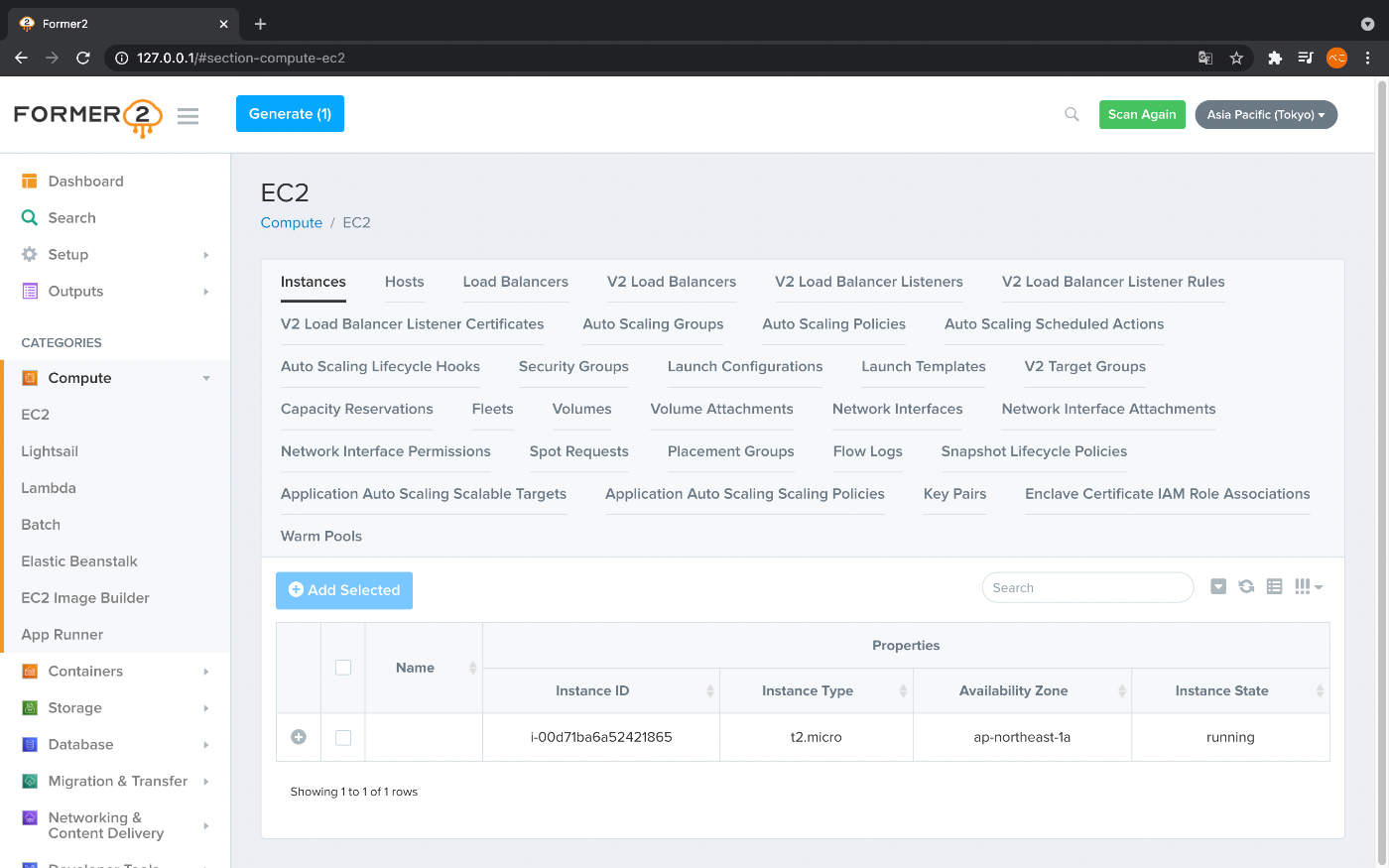Sort by the Instance State column
1389x868 pixels.
1230,690
